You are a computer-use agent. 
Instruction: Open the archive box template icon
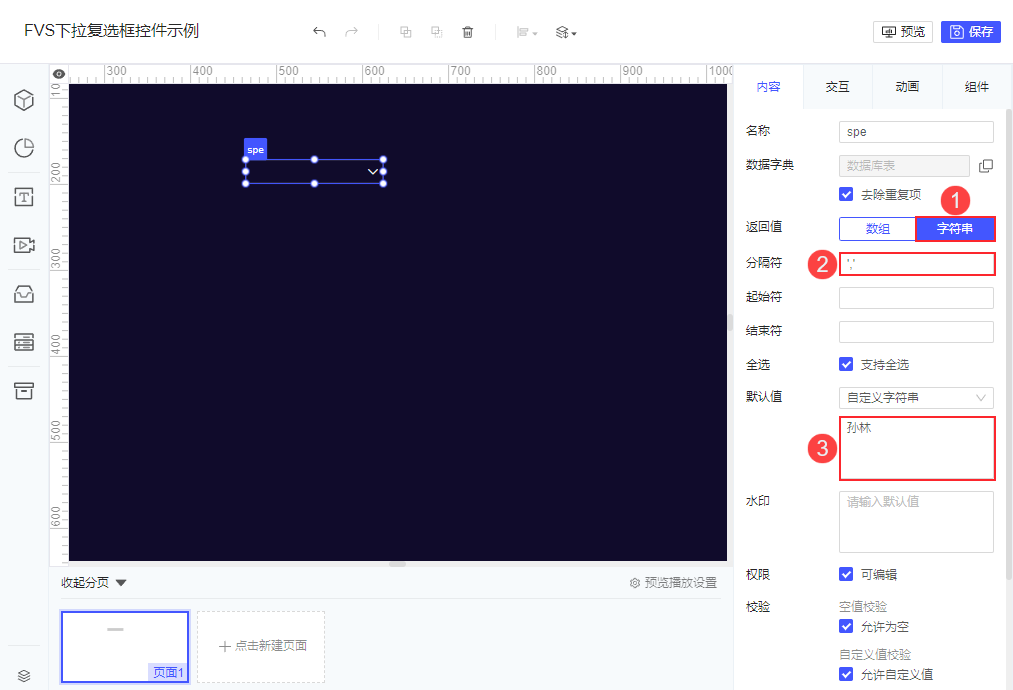pyautogui.click(x=24, y=390)
